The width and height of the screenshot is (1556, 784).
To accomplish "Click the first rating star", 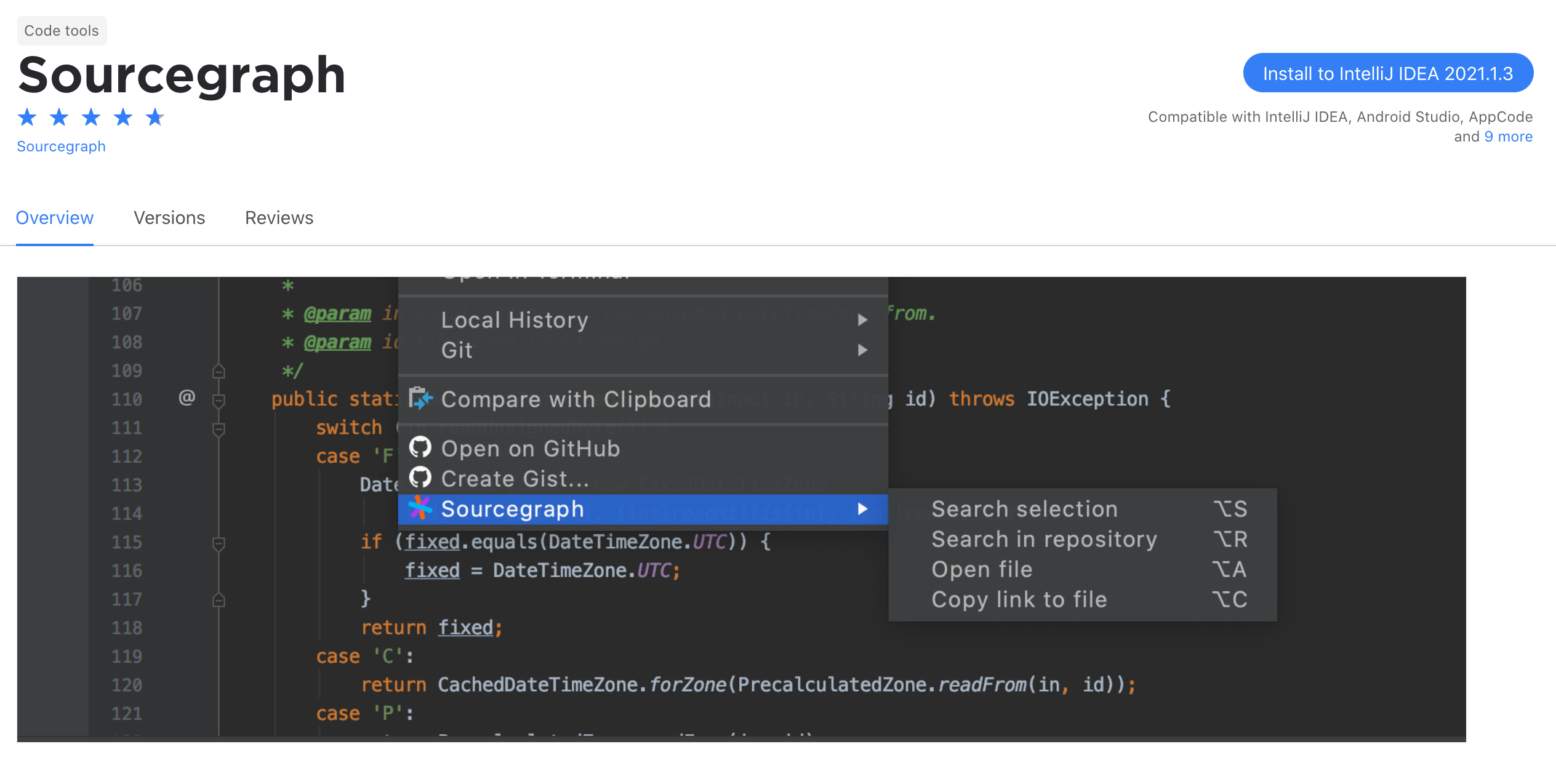I will (27, 117).
